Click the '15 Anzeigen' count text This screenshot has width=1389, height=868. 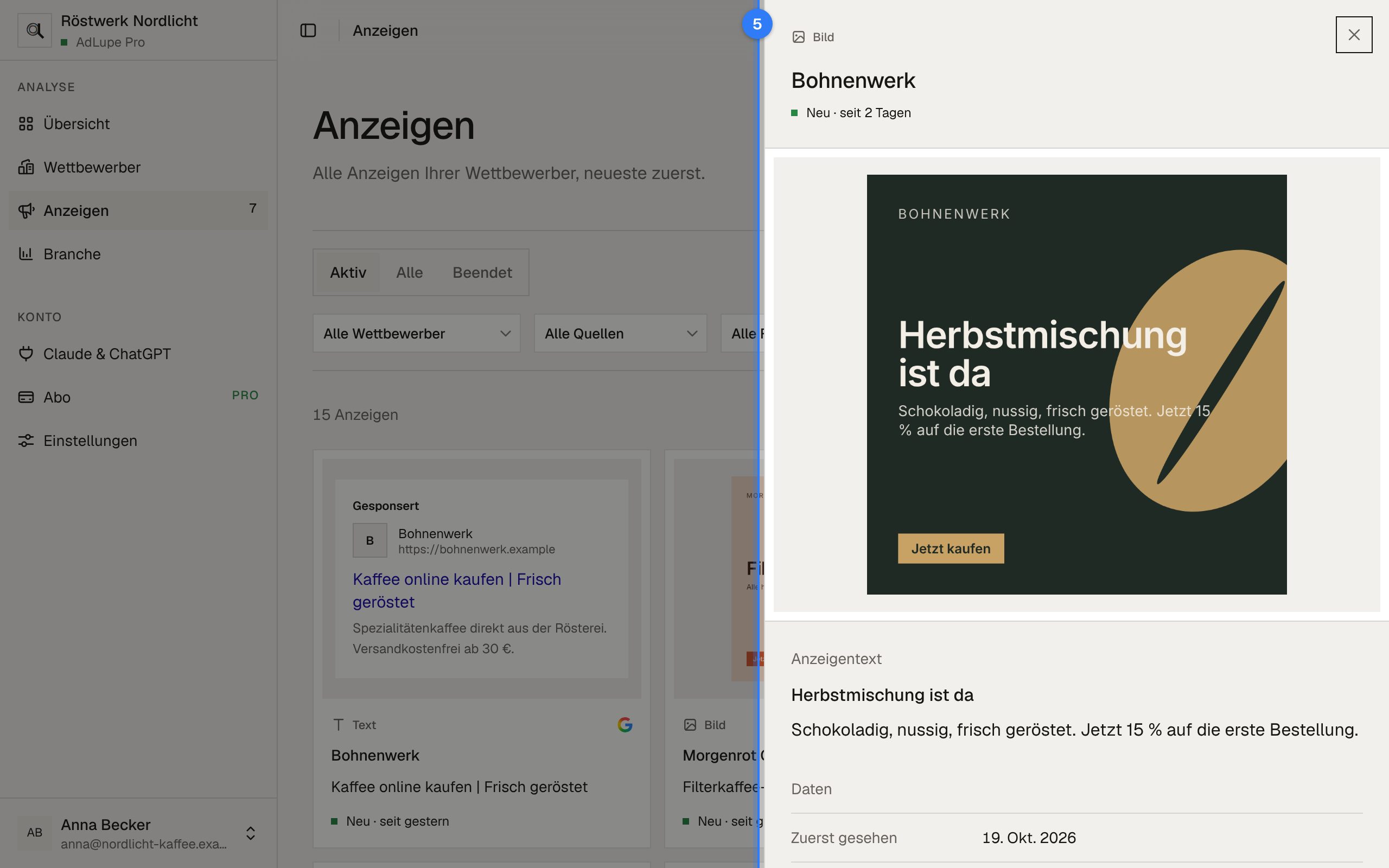coord(355,415)
